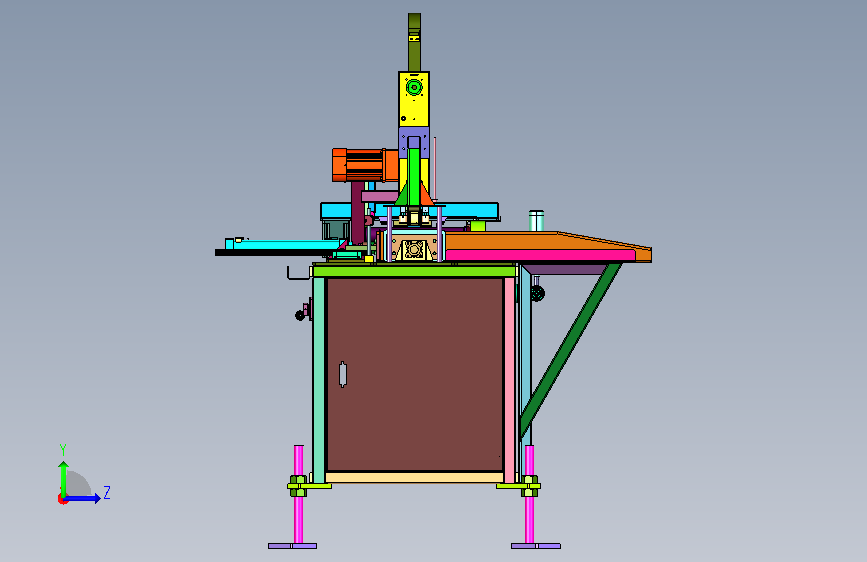Select the left purple foot pad
Image resolution: width=867 pixels, height=562 pixels.
click(x=293, y=546)
